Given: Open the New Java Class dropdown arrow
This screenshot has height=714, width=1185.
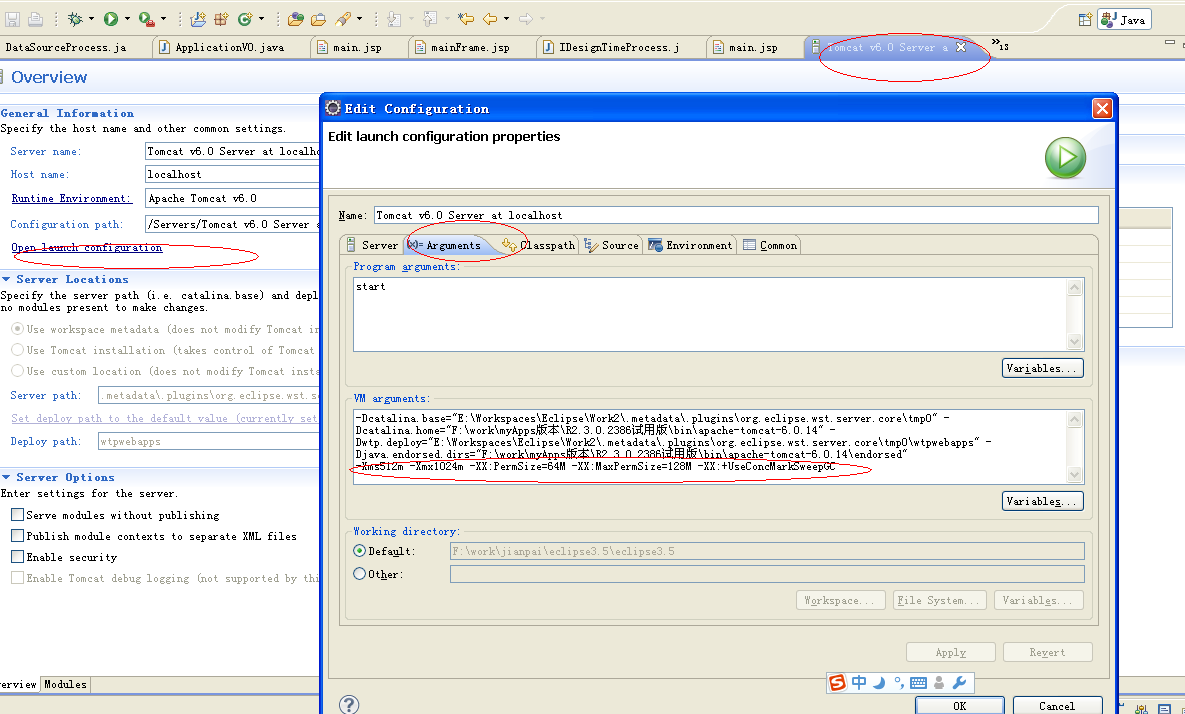Looking at the screenshot, I should coord(261,19).
